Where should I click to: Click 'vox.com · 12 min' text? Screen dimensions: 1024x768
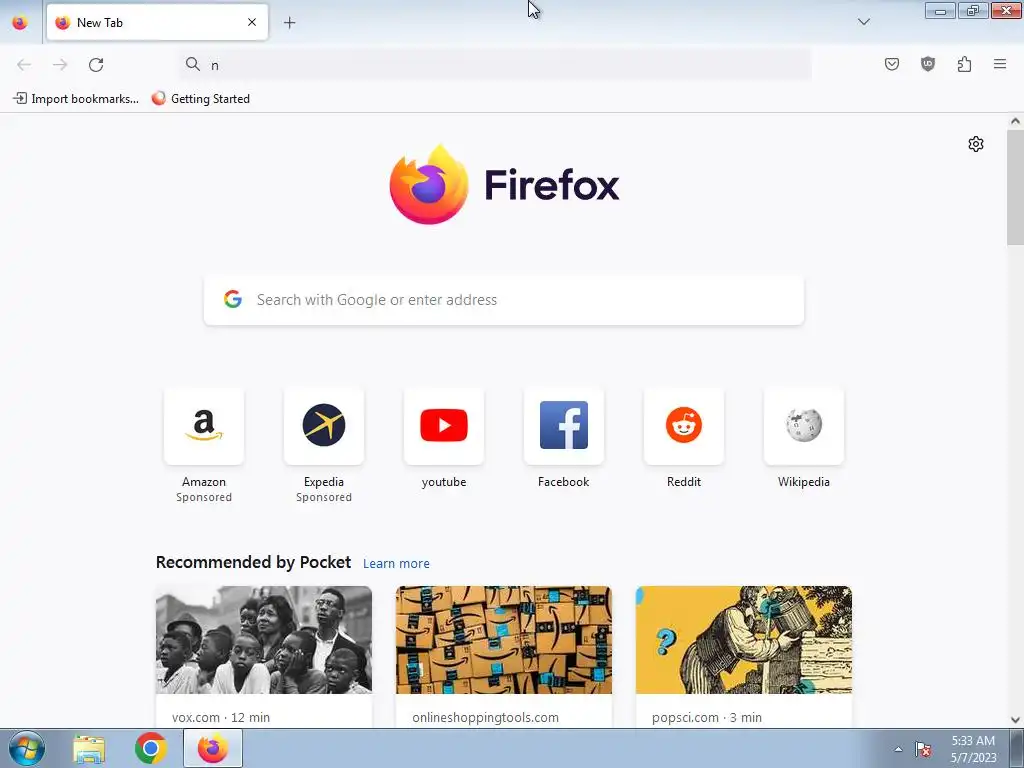click(221, 717)
